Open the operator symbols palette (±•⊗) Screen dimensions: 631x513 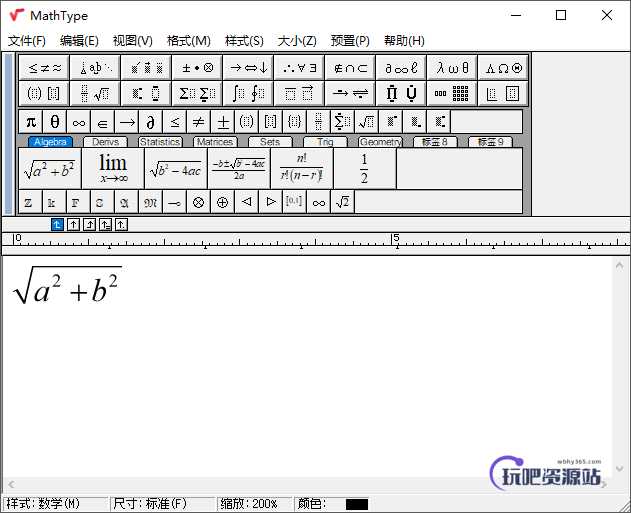[197, 68]
